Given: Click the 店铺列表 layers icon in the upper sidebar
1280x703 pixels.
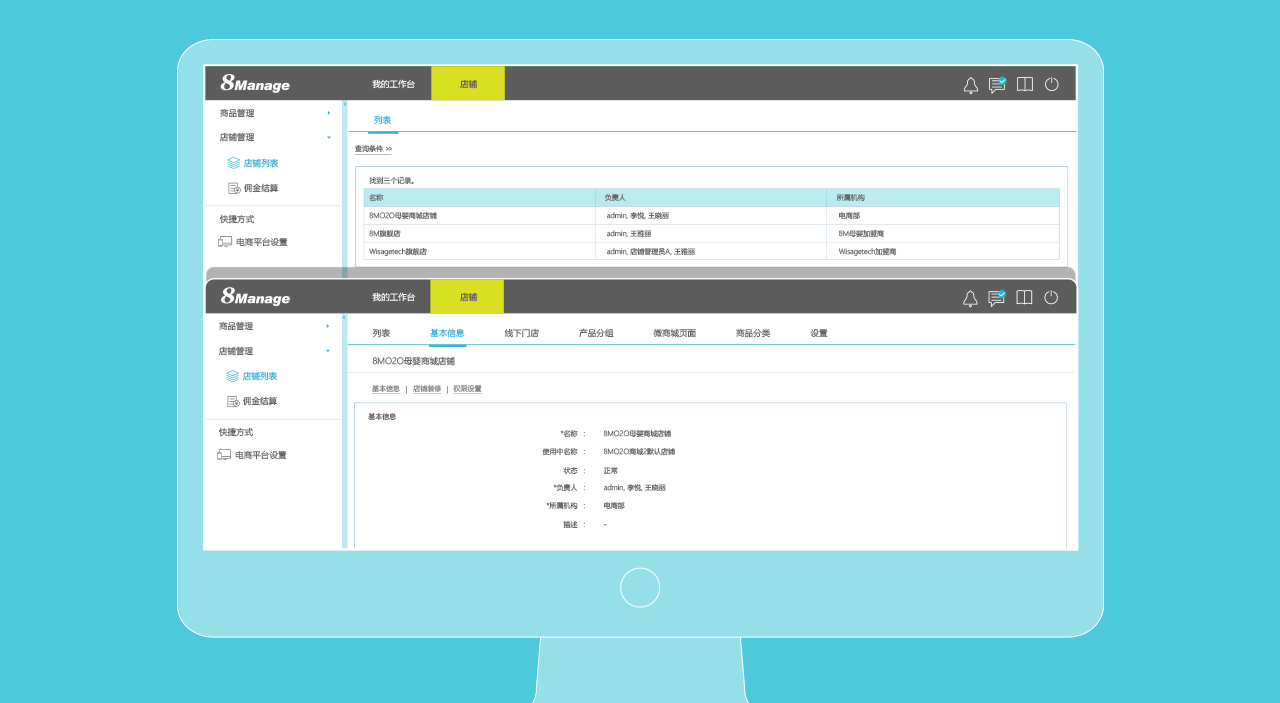Looking at the screenshot, I should click(234, 163).
